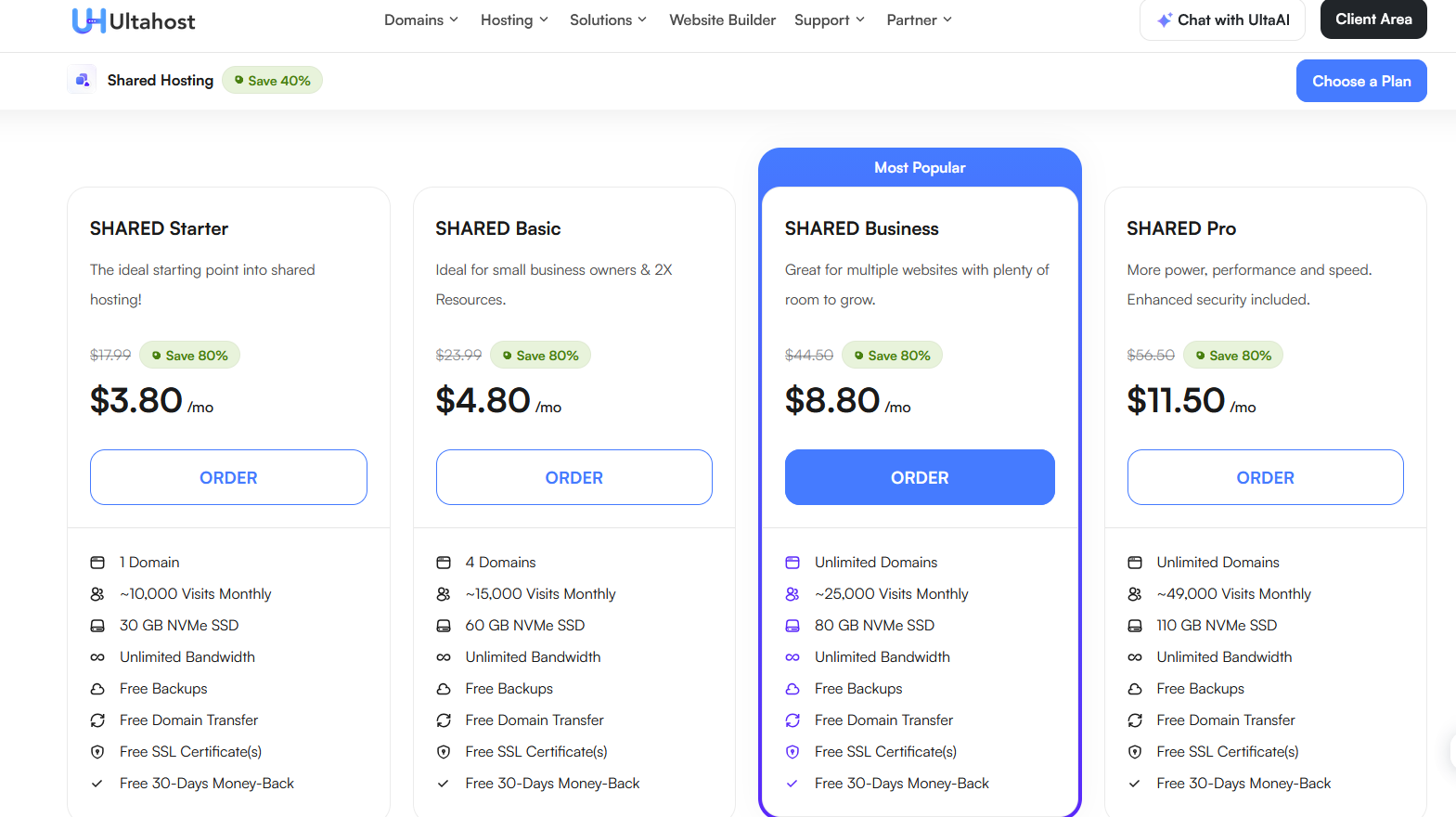Click the storage icon beside 60 GB NVMe SSD

pyautogui.click(x=444, y=626)
